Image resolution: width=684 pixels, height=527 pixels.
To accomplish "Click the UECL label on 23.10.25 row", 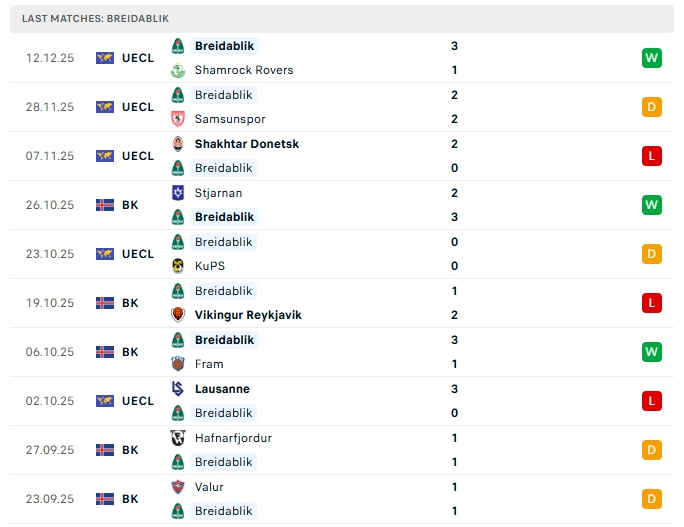I will [x=138, y=254].
